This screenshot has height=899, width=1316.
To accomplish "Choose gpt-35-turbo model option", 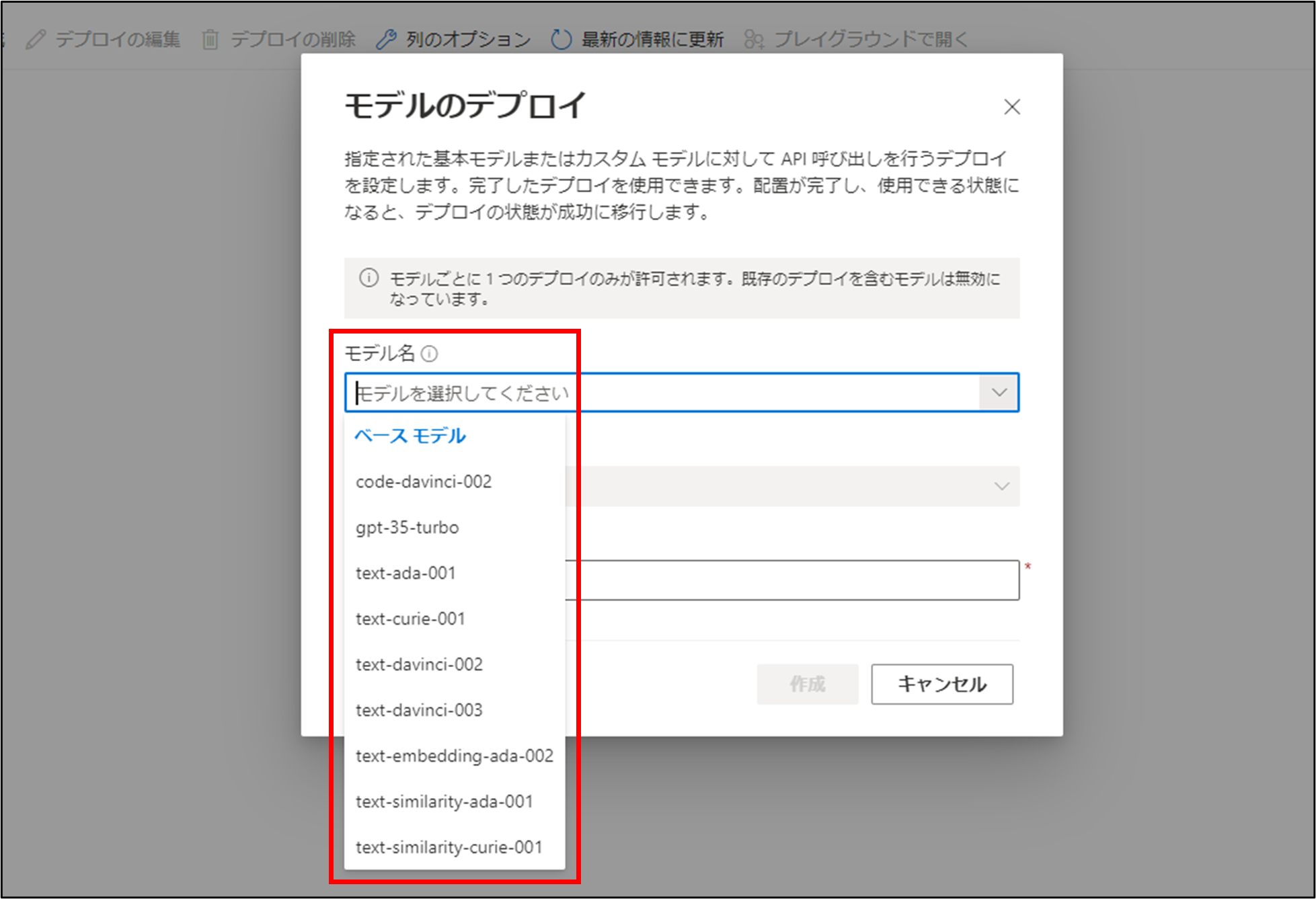I will click(x=408, y=527).
